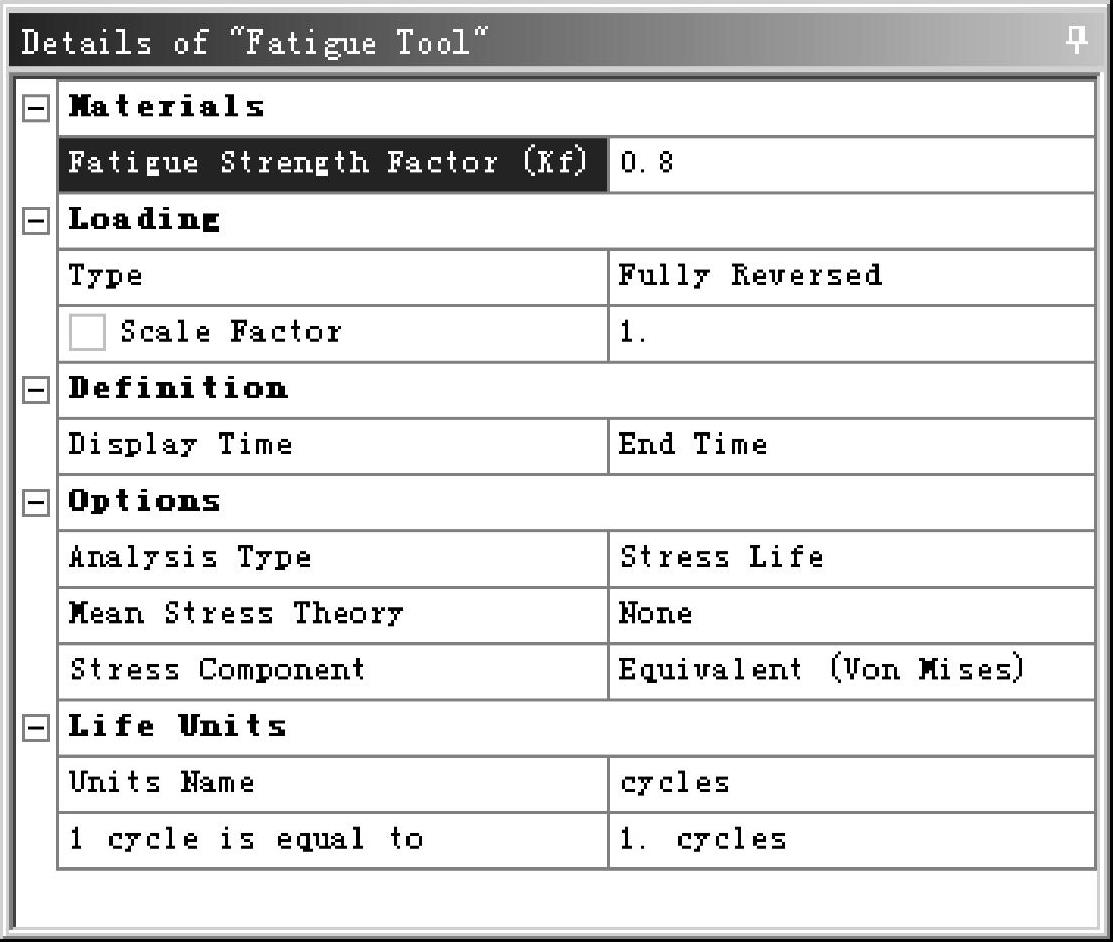Select the Analysis Type property row label

click(190, 558)
